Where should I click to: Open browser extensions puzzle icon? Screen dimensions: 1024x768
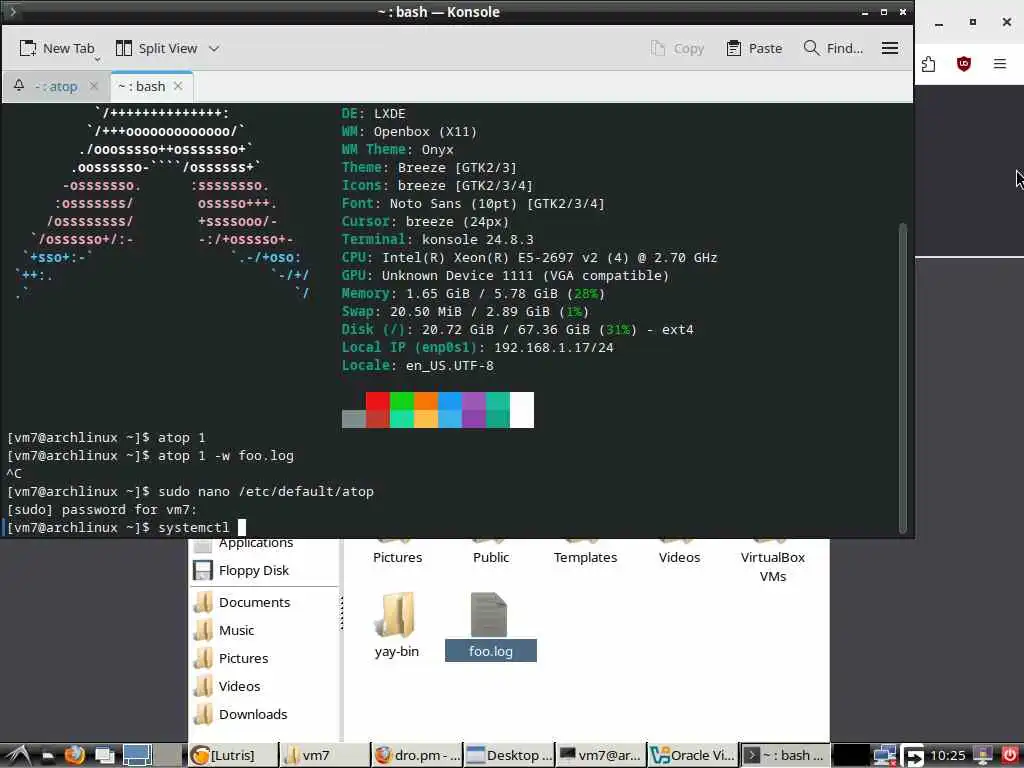[x=928, y=63]
